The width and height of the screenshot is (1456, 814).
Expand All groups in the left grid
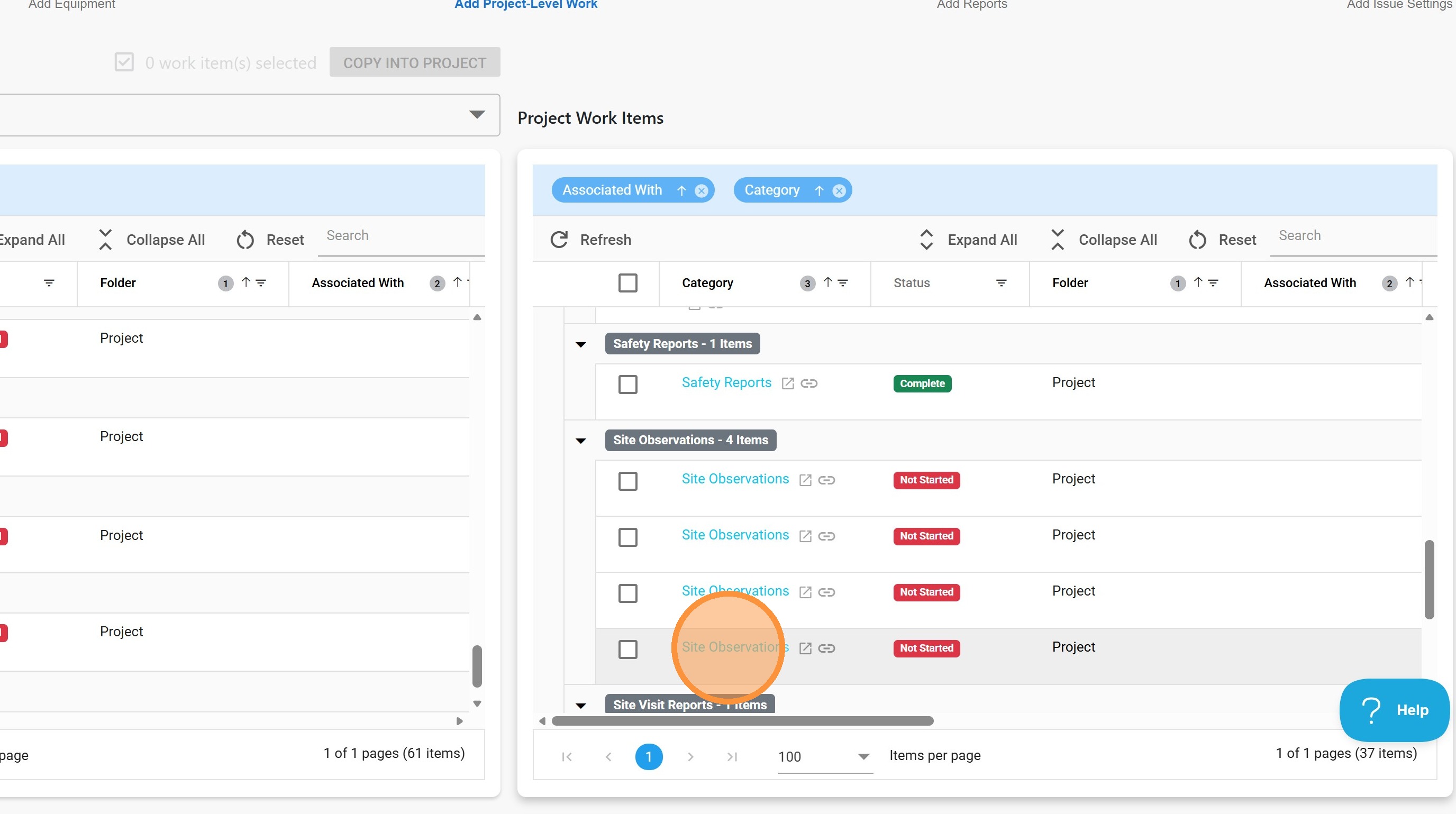click(32, 240)
